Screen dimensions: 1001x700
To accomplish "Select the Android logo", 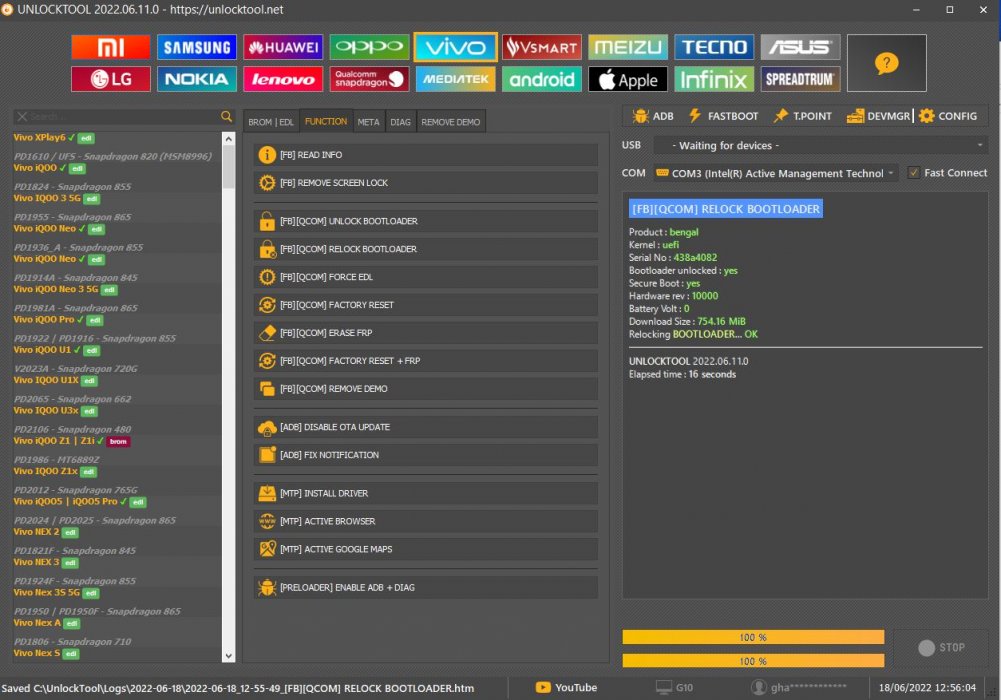I will tap(542, 79).
